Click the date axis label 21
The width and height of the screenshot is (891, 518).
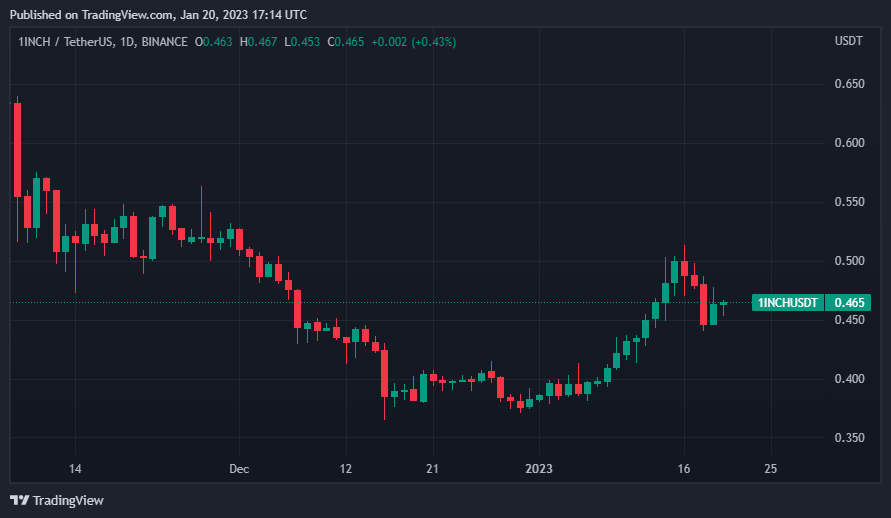[432, 469]
